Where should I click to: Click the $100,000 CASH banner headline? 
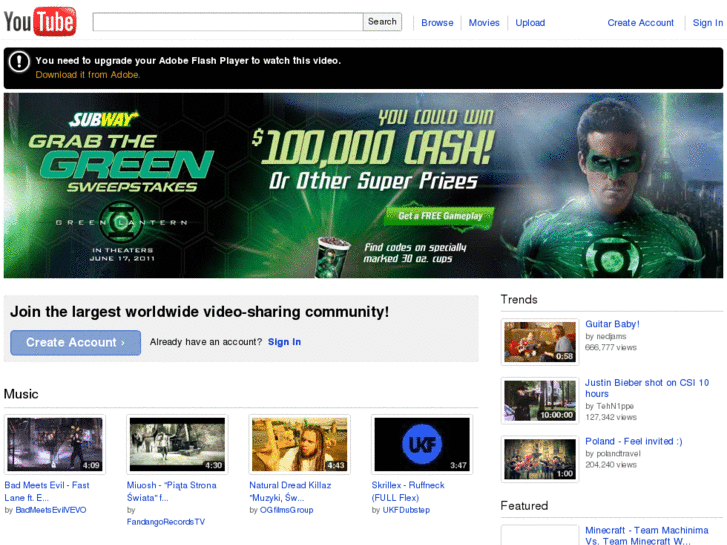pos(373,147)
